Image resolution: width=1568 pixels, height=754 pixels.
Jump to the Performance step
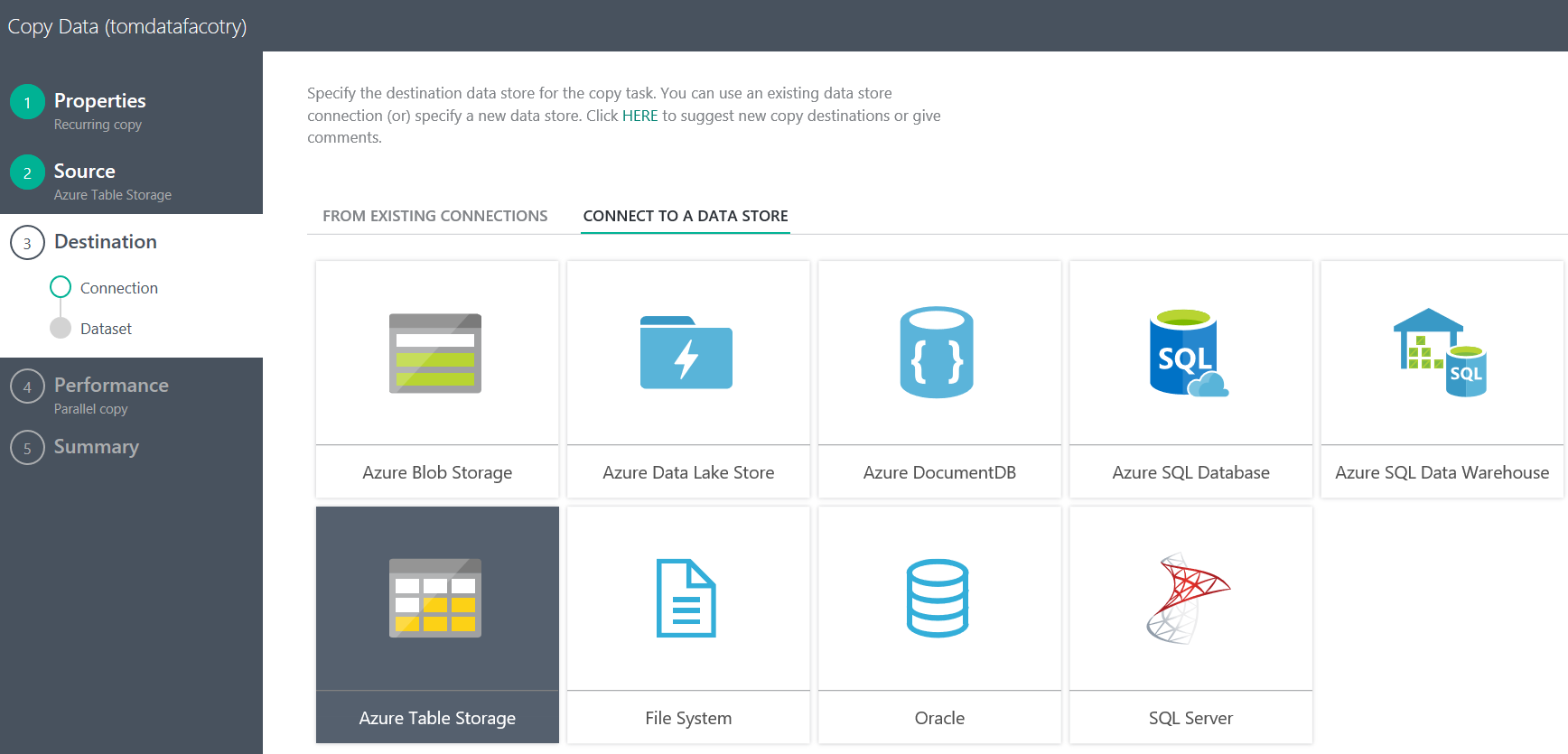click(111, 385)
